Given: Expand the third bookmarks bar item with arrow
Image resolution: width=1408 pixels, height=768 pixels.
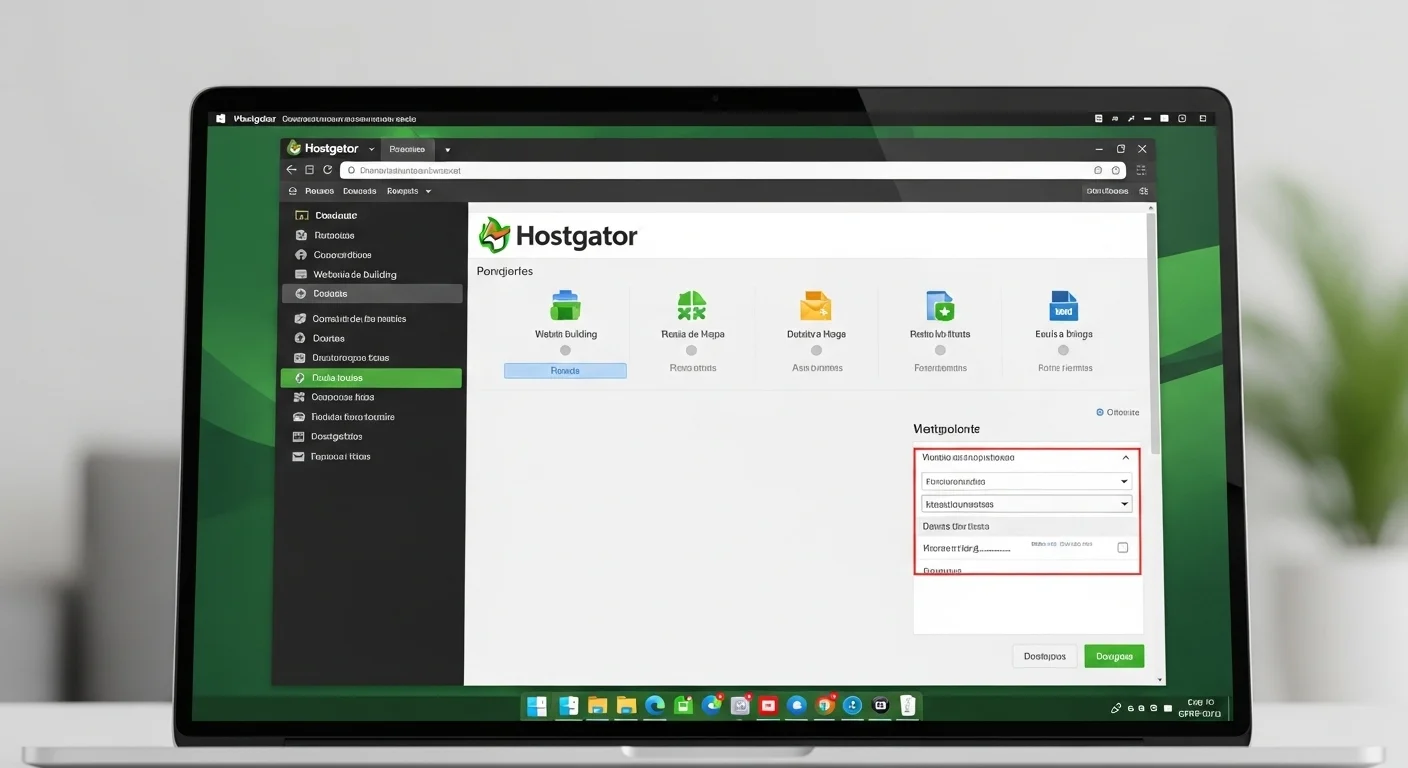Looking at the screenshot, I should pos(409,191).
